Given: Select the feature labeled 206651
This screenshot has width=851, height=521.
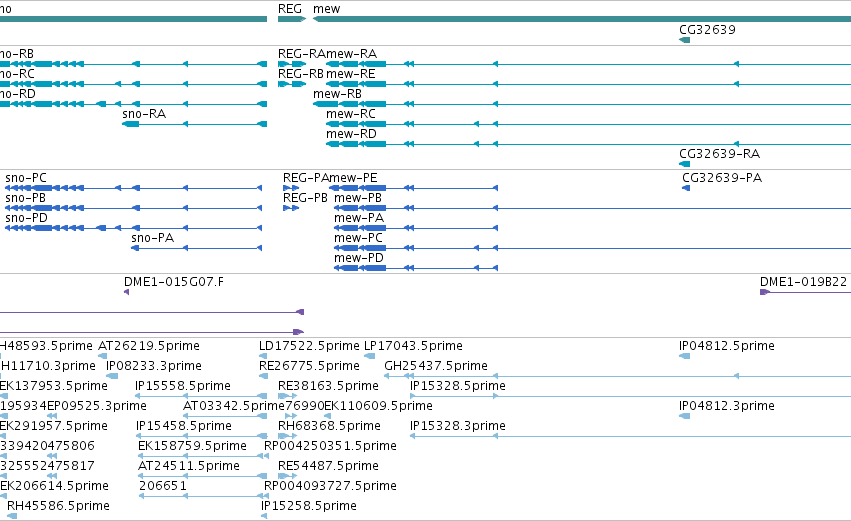Looking at the screenshot, I should pyautogui.click(x=163, y=486).
